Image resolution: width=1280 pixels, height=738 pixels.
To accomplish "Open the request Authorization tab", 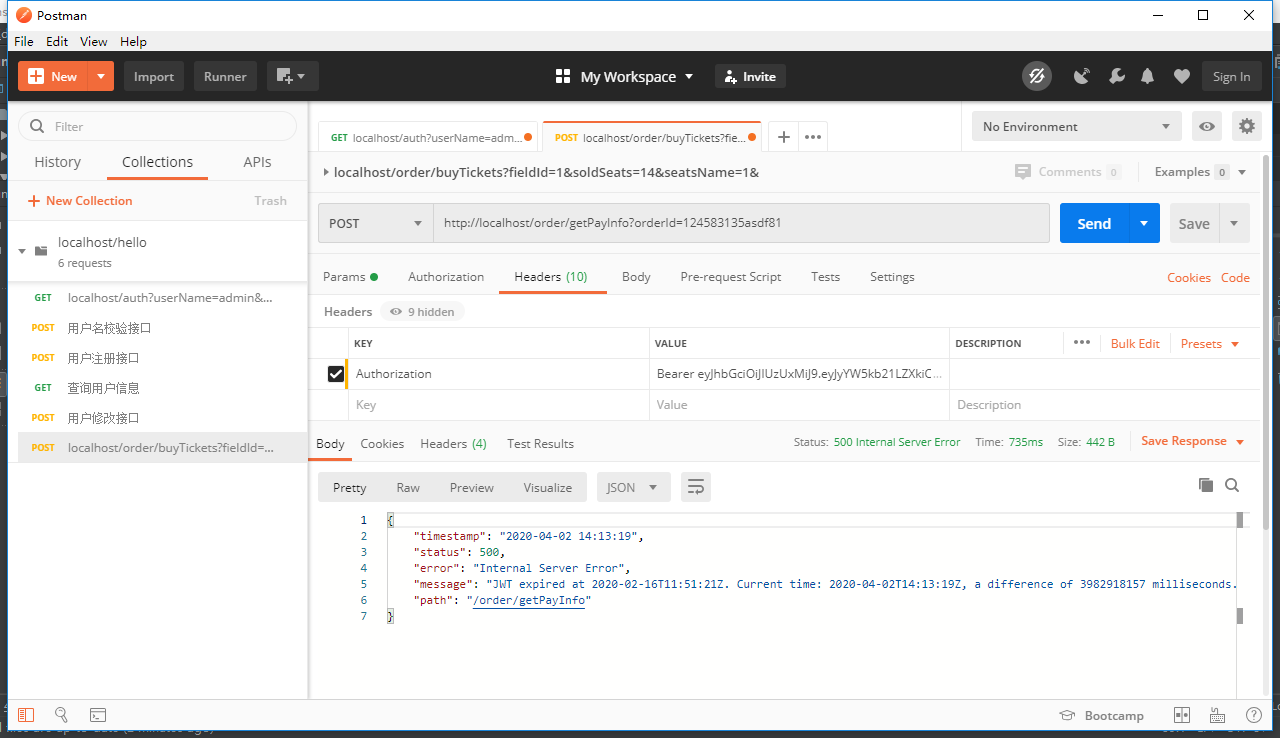I will click(446, 277).
